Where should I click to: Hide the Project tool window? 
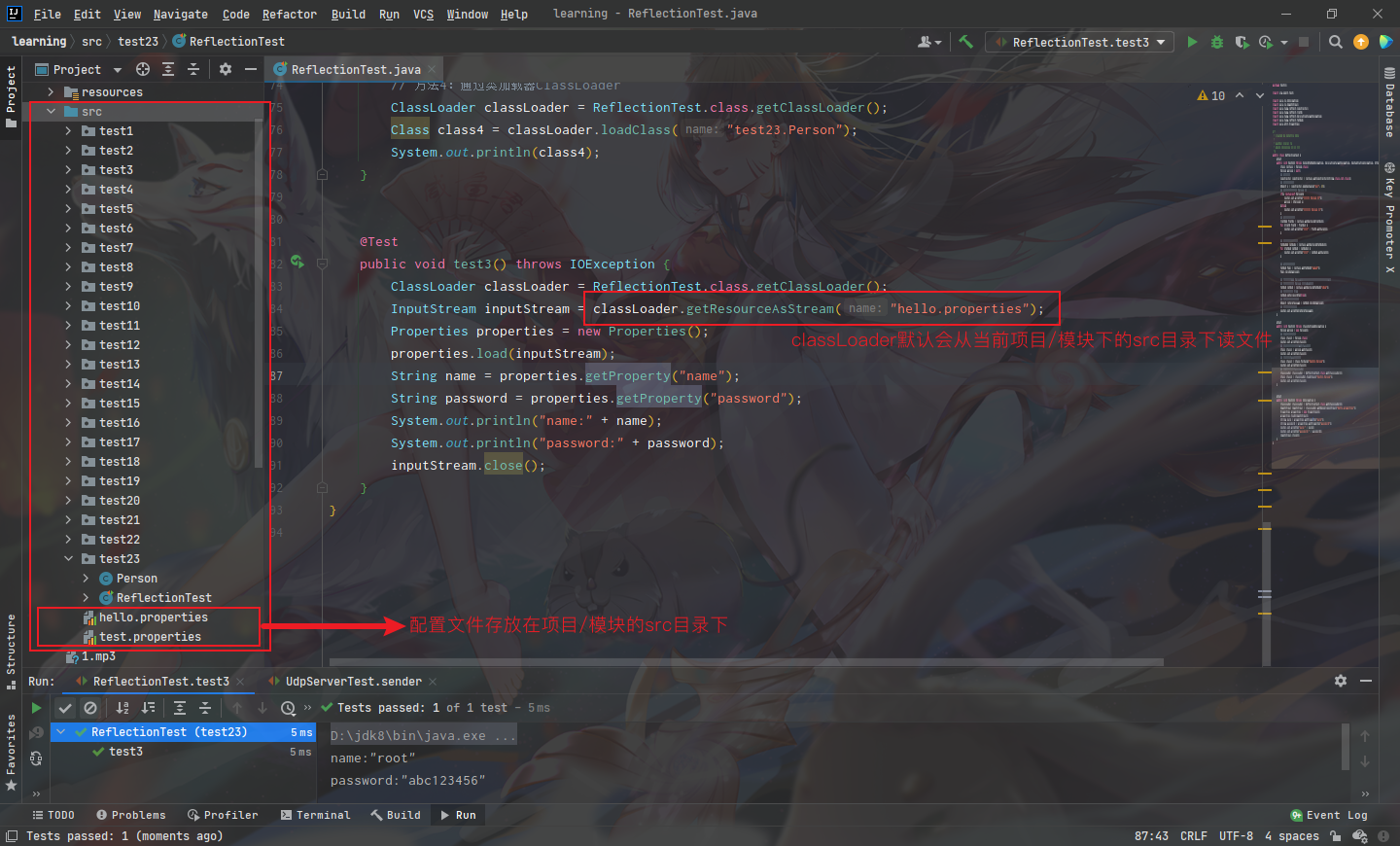click(x=251, y=69)
